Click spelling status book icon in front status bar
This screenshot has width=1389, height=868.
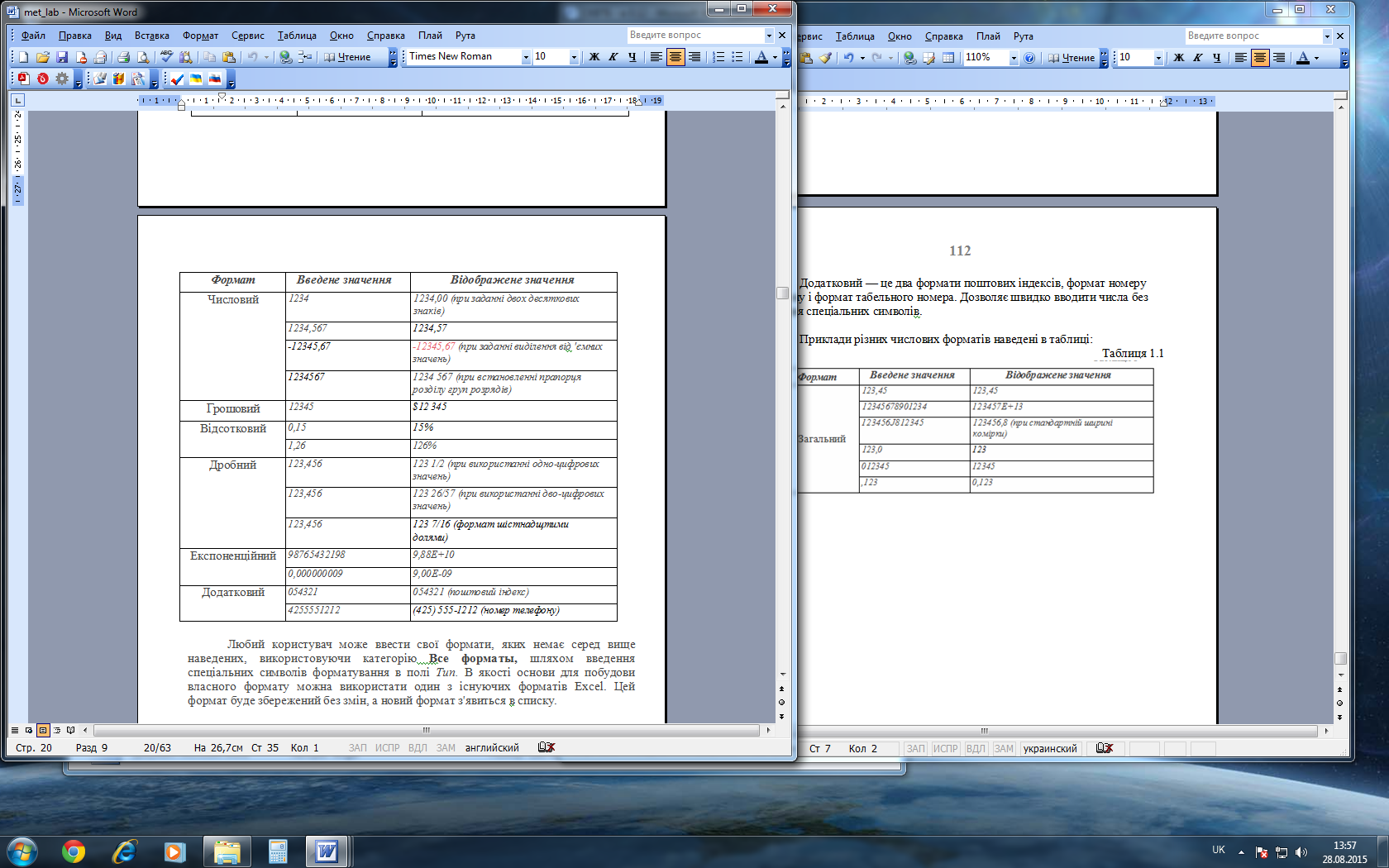pyautogui.click(x=547, y=747)
